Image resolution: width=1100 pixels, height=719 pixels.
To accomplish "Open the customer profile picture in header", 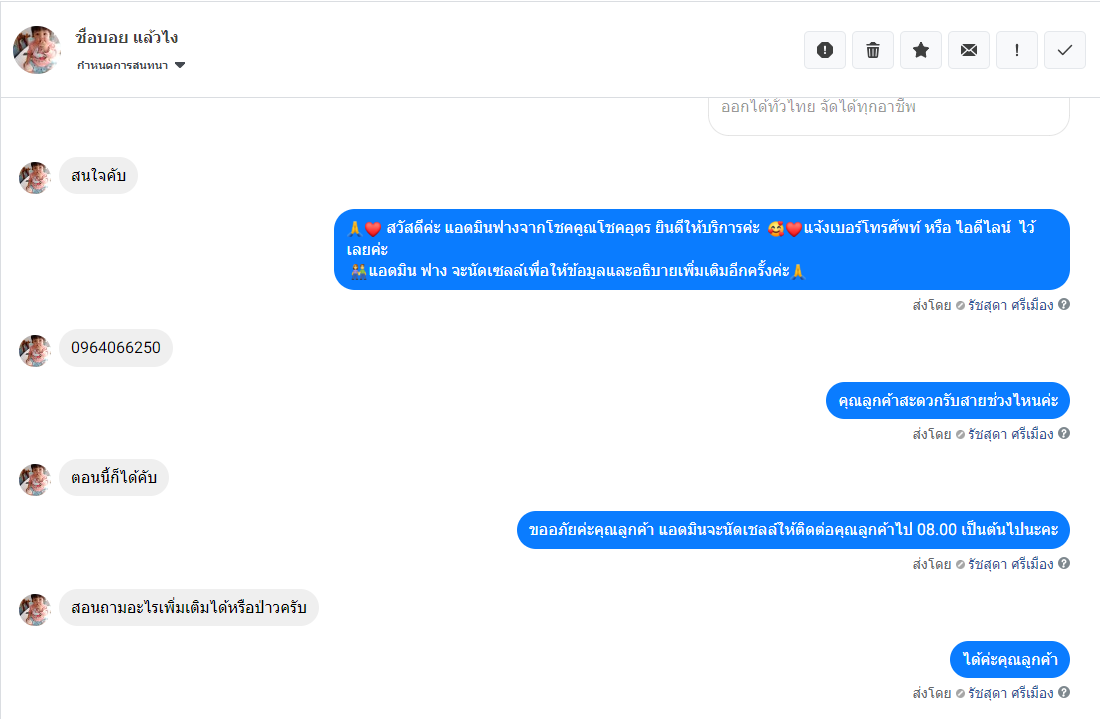I will click(x=37, y=50).
